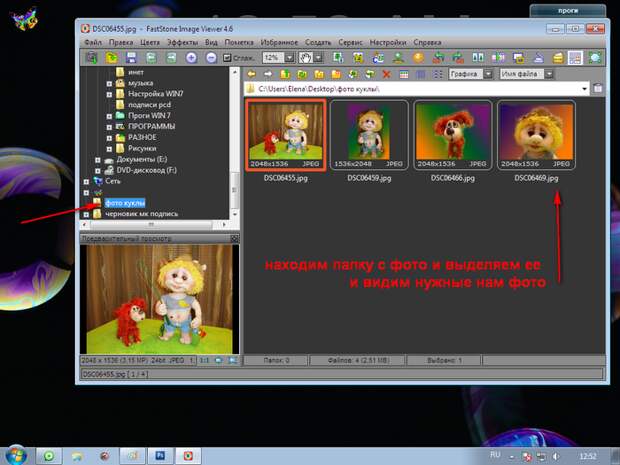Click the volume speaker tray icon
Image resolution: width=620 pixels, height=465 pixels.
pos(556,457)
